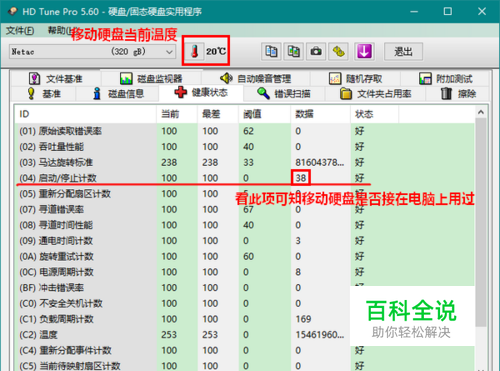Maximize the HD Tune Pro window
Viewport: 500px width, 371px height.
click(448, 11)
